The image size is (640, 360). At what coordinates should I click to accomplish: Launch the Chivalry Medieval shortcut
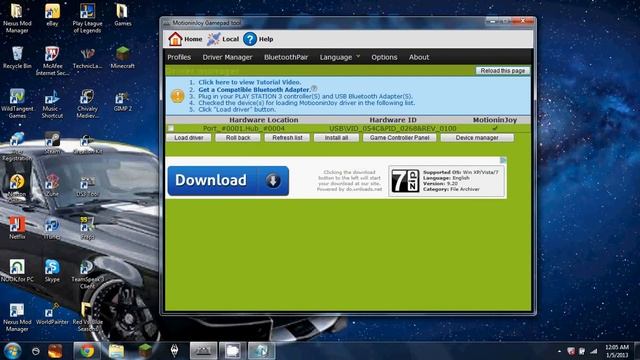click(x=87, y=104)
